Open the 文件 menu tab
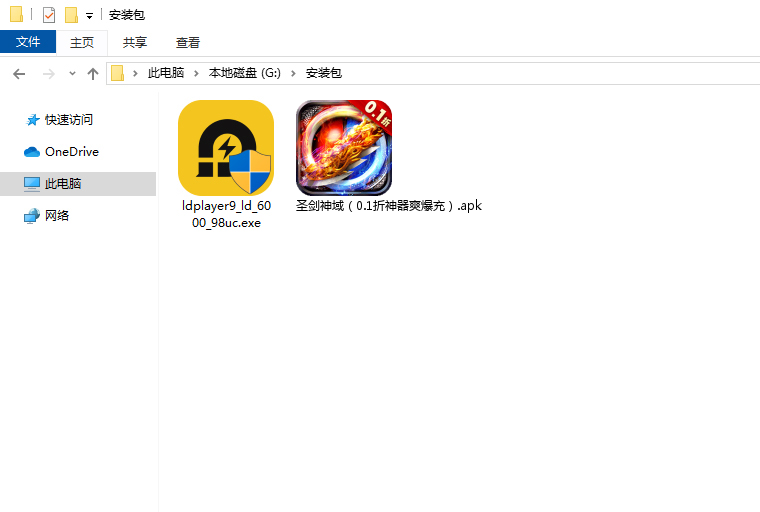The image size is (760, 512). 28,42
